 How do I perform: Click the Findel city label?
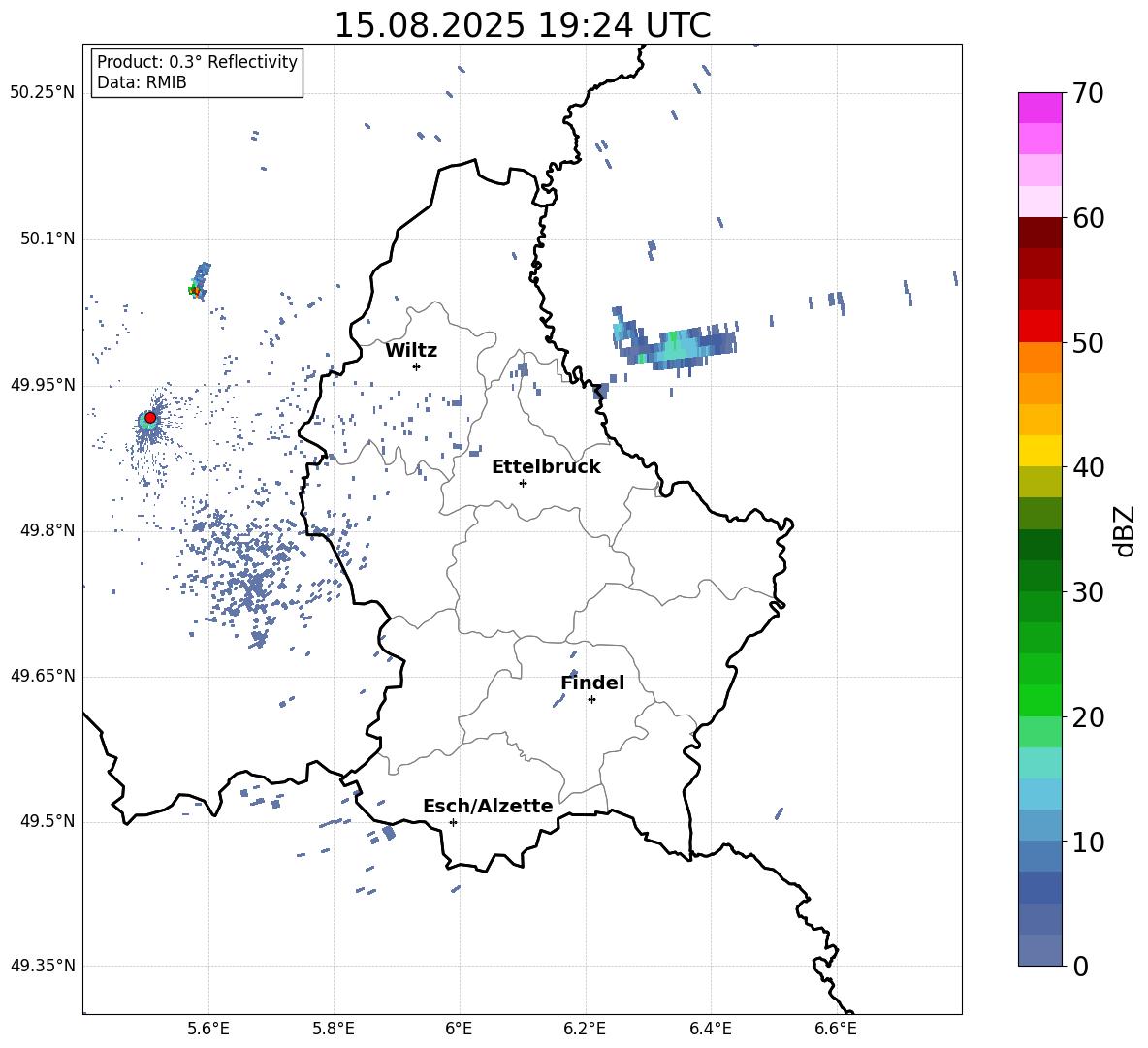tap(592, 683)
